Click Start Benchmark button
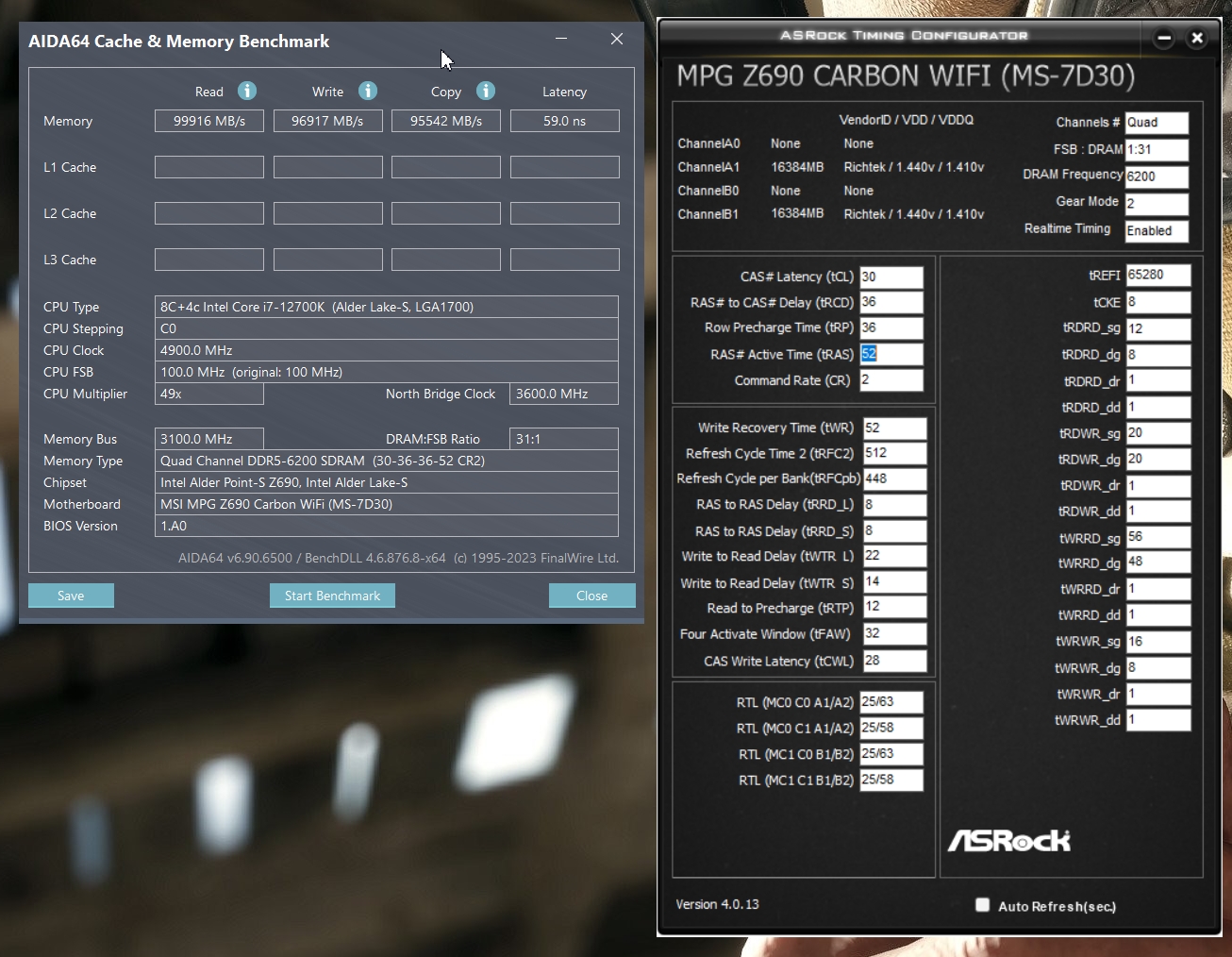Image resolution: width=1232 pixels, height=957 pixels. (x=332, y=596)
